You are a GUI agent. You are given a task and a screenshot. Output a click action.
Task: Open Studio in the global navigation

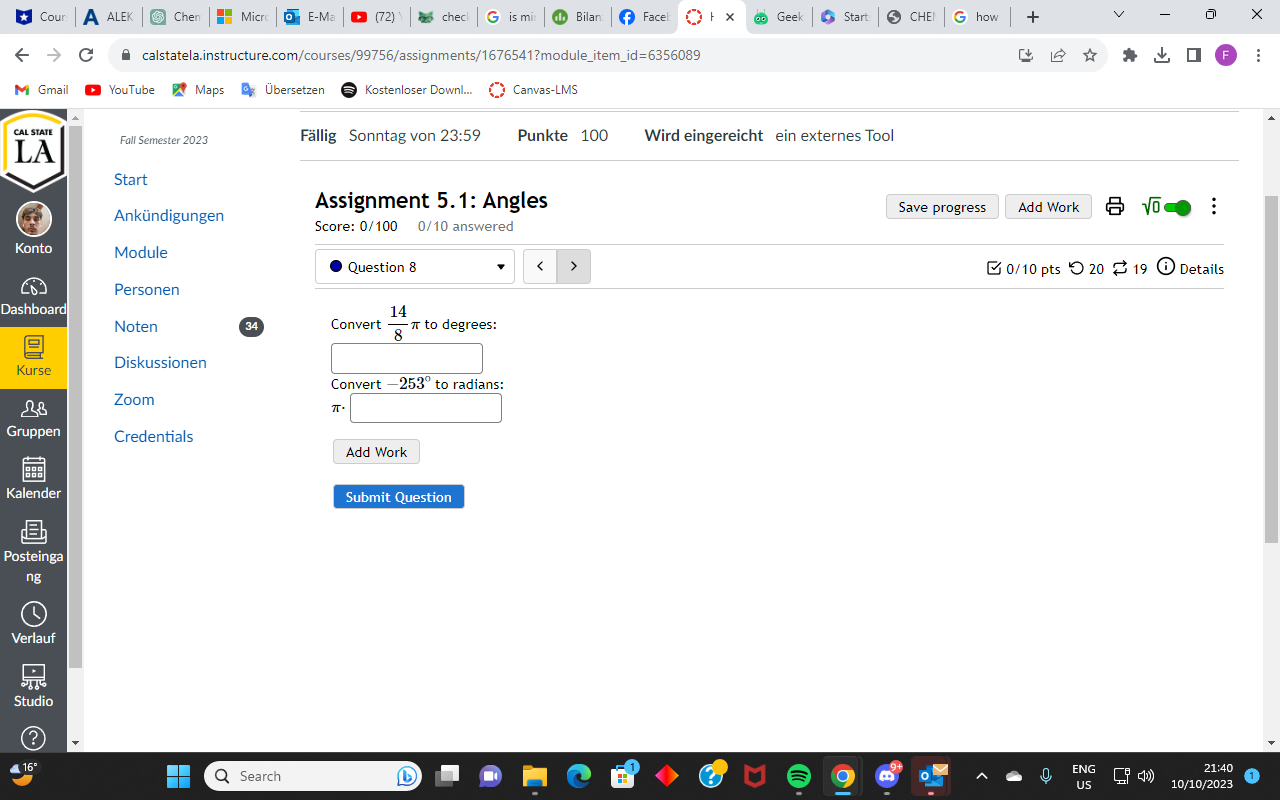point(34,686)
